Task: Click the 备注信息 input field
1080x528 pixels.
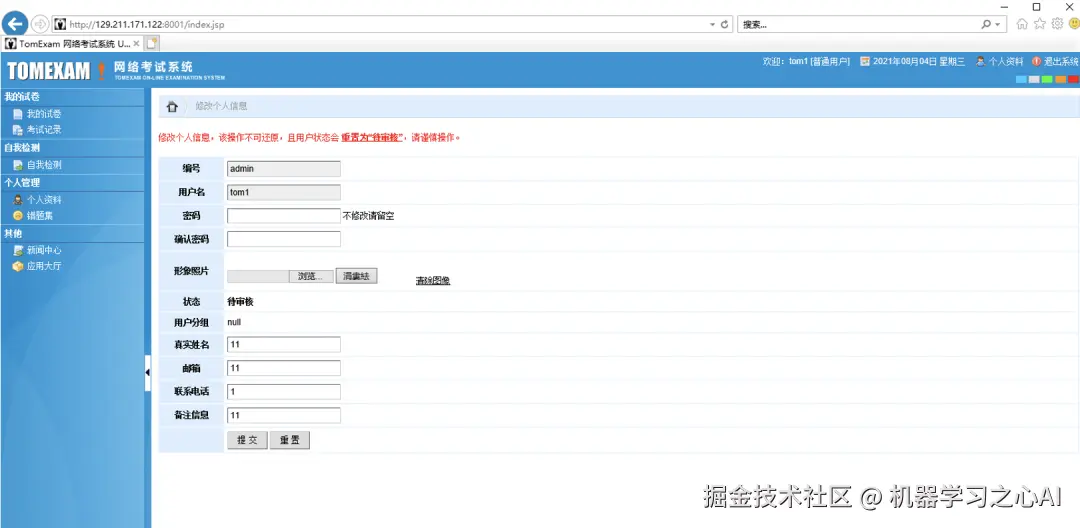Action: (x=284, y=415)
